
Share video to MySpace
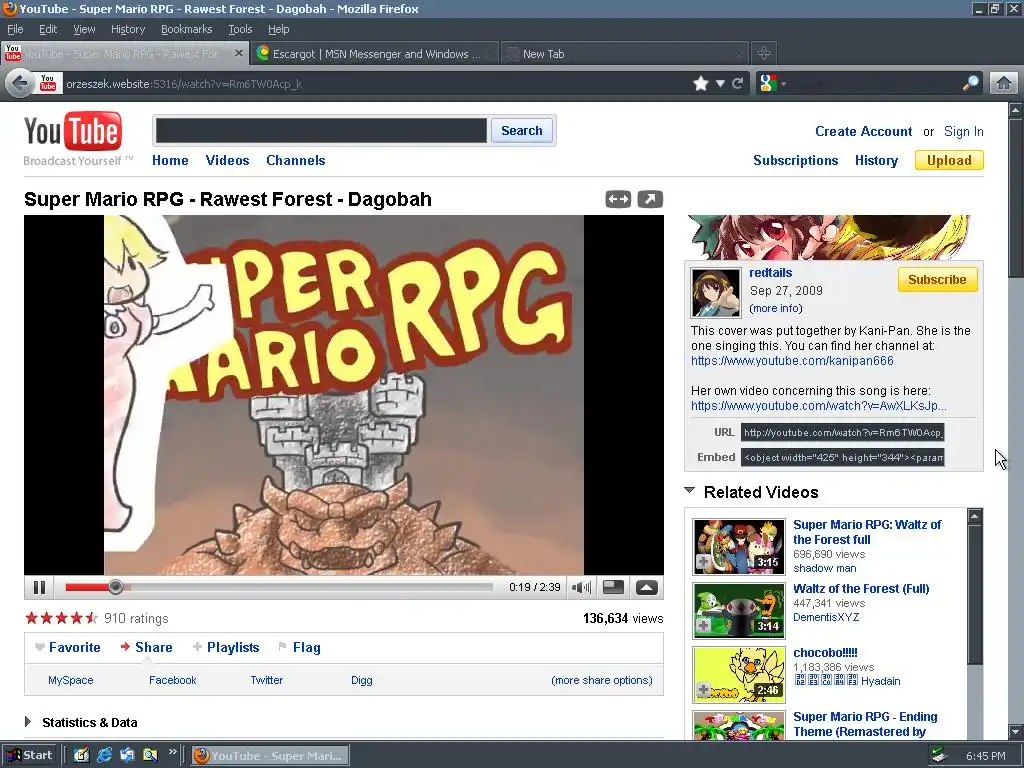[x=71, y=680]
